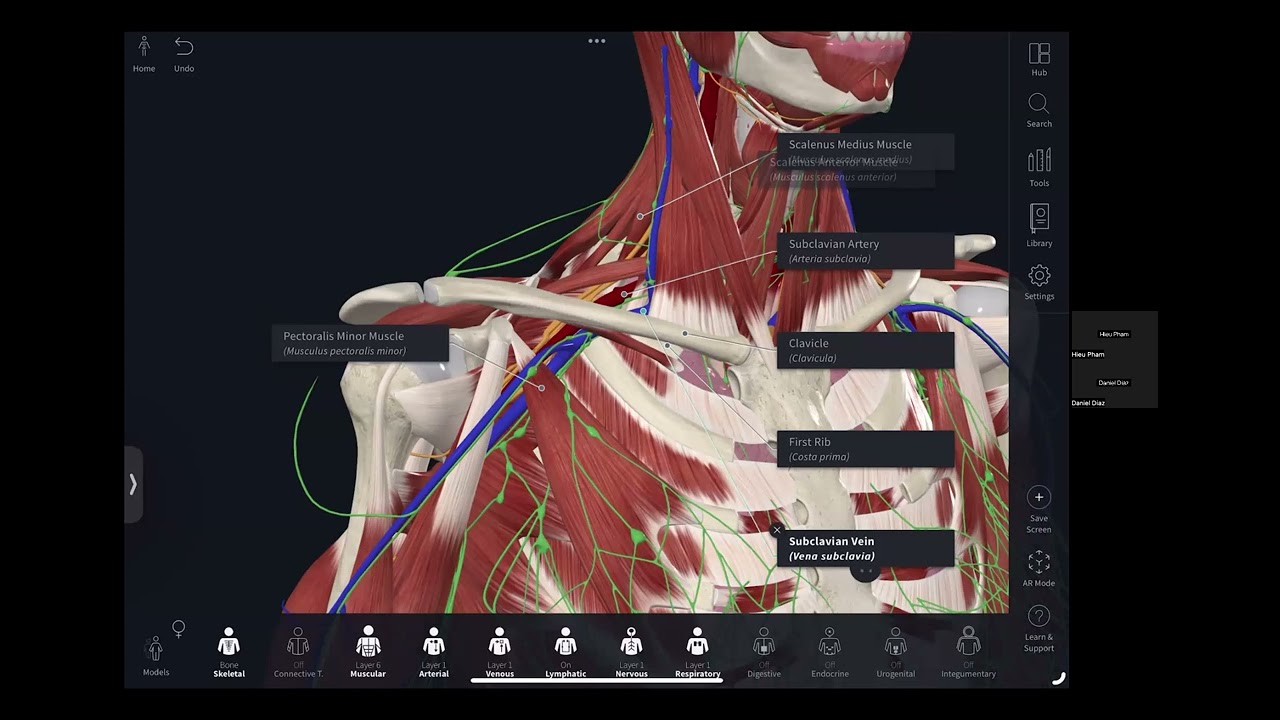Toggle the Arterial system layer
1280x720 pixels.
pyautogui.click(x=434, y=653)
